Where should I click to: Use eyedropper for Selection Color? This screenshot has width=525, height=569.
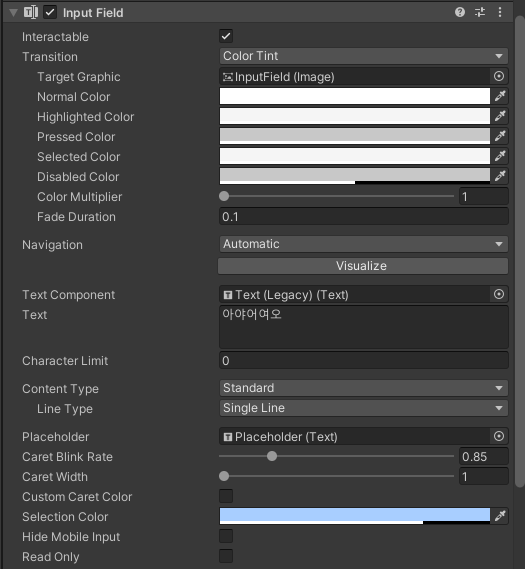(500, 516)
